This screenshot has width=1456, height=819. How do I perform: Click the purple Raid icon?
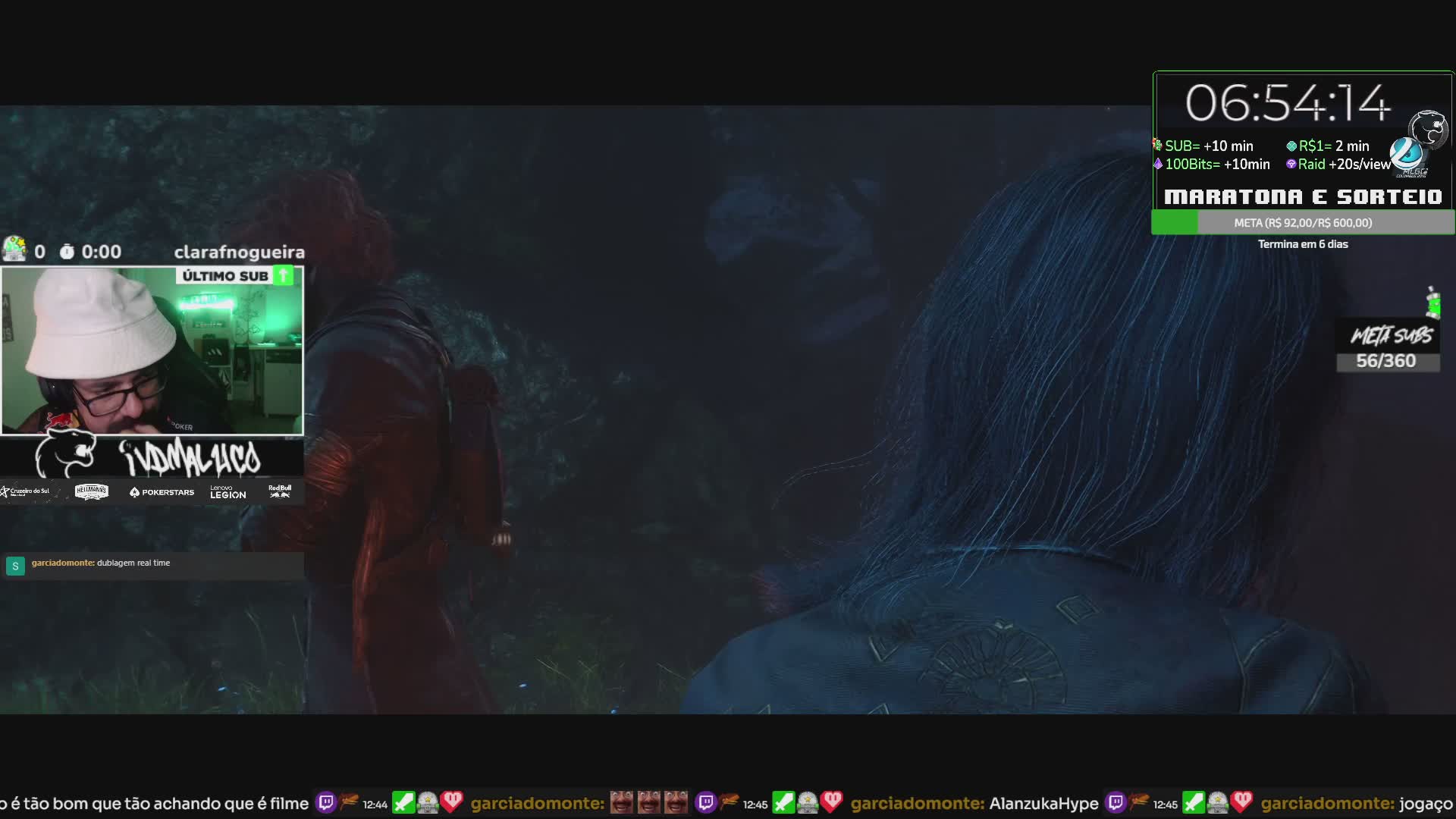point(1291,164)
